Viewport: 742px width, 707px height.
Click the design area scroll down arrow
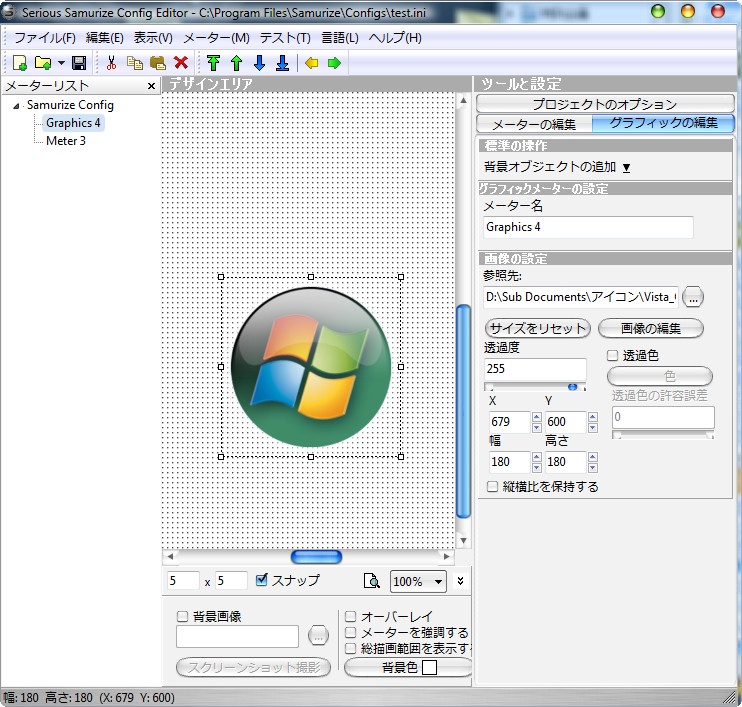coord(463,540)
